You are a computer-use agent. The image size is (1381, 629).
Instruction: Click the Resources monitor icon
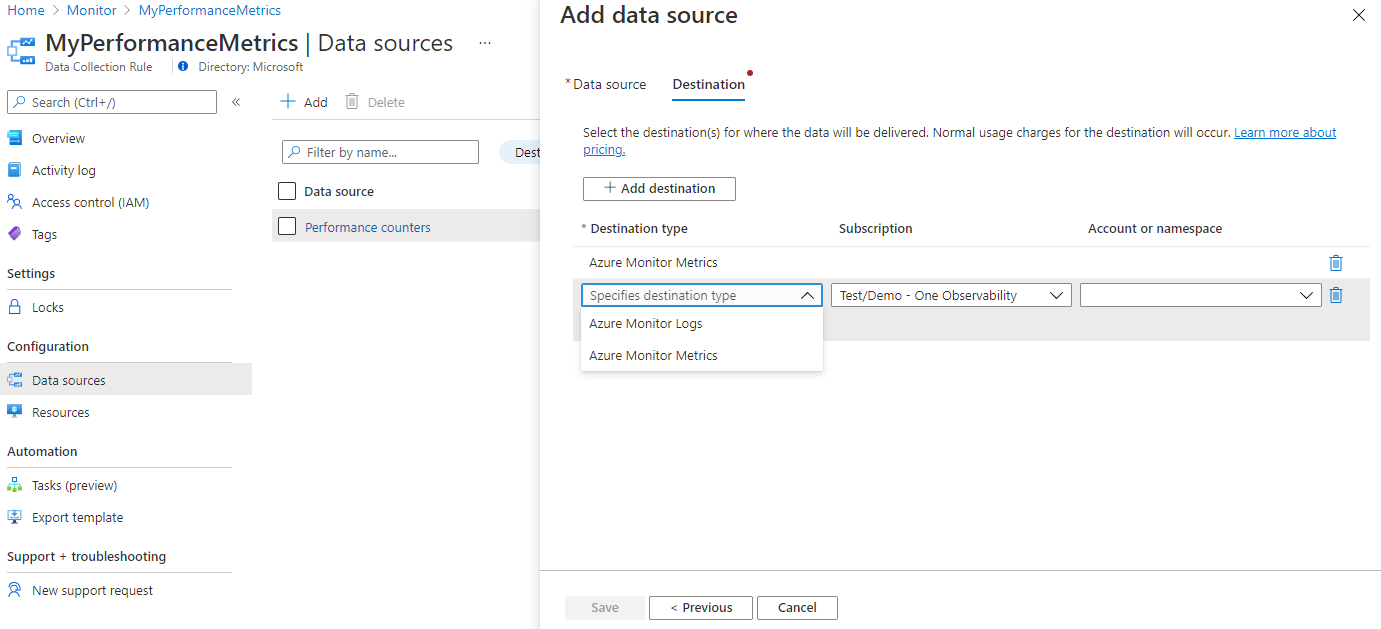pos(15,412)
